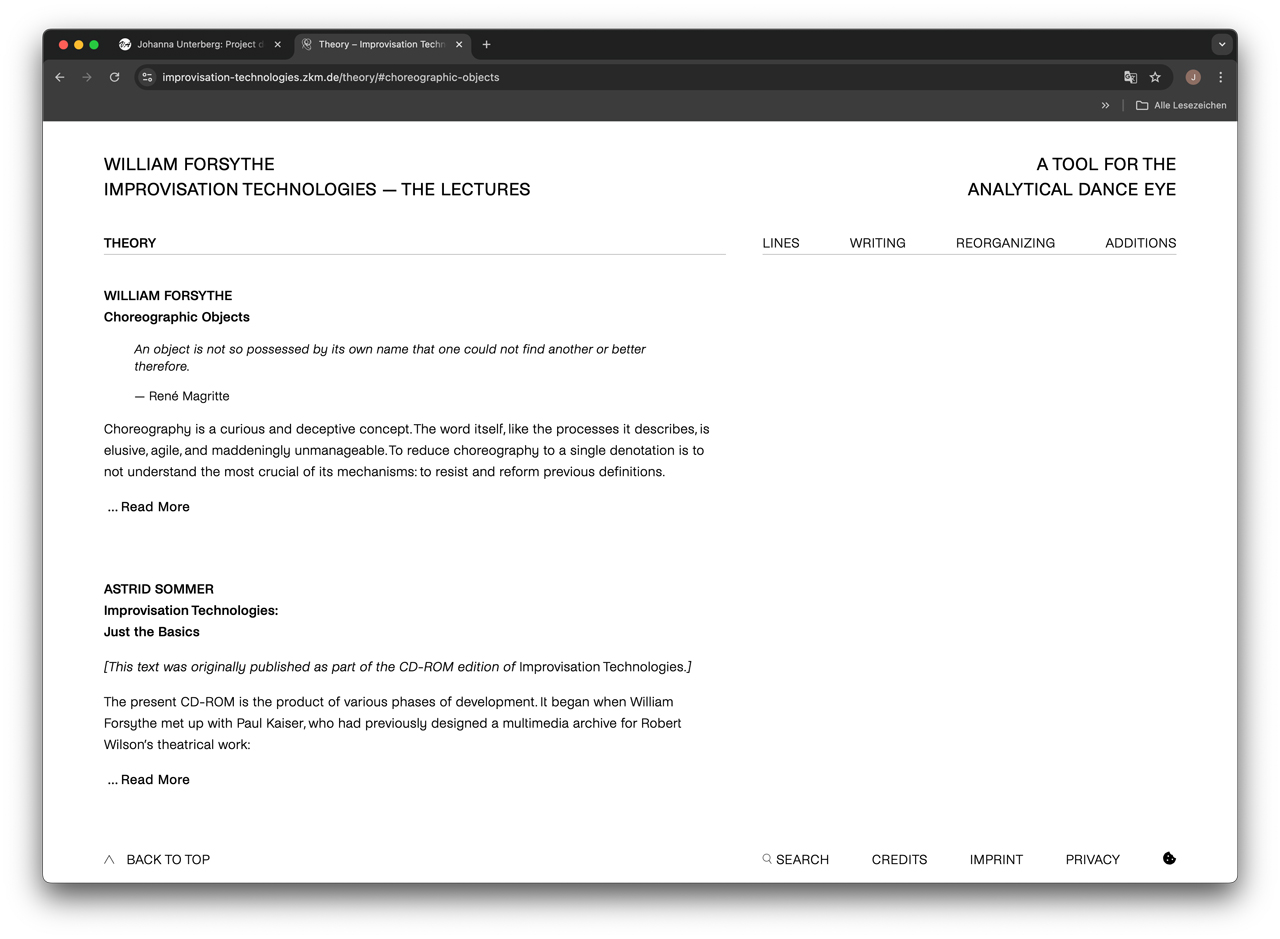Click Read More under Choreographic Objects
This screenshot has width=1280, height=939.
coord(148,507)
